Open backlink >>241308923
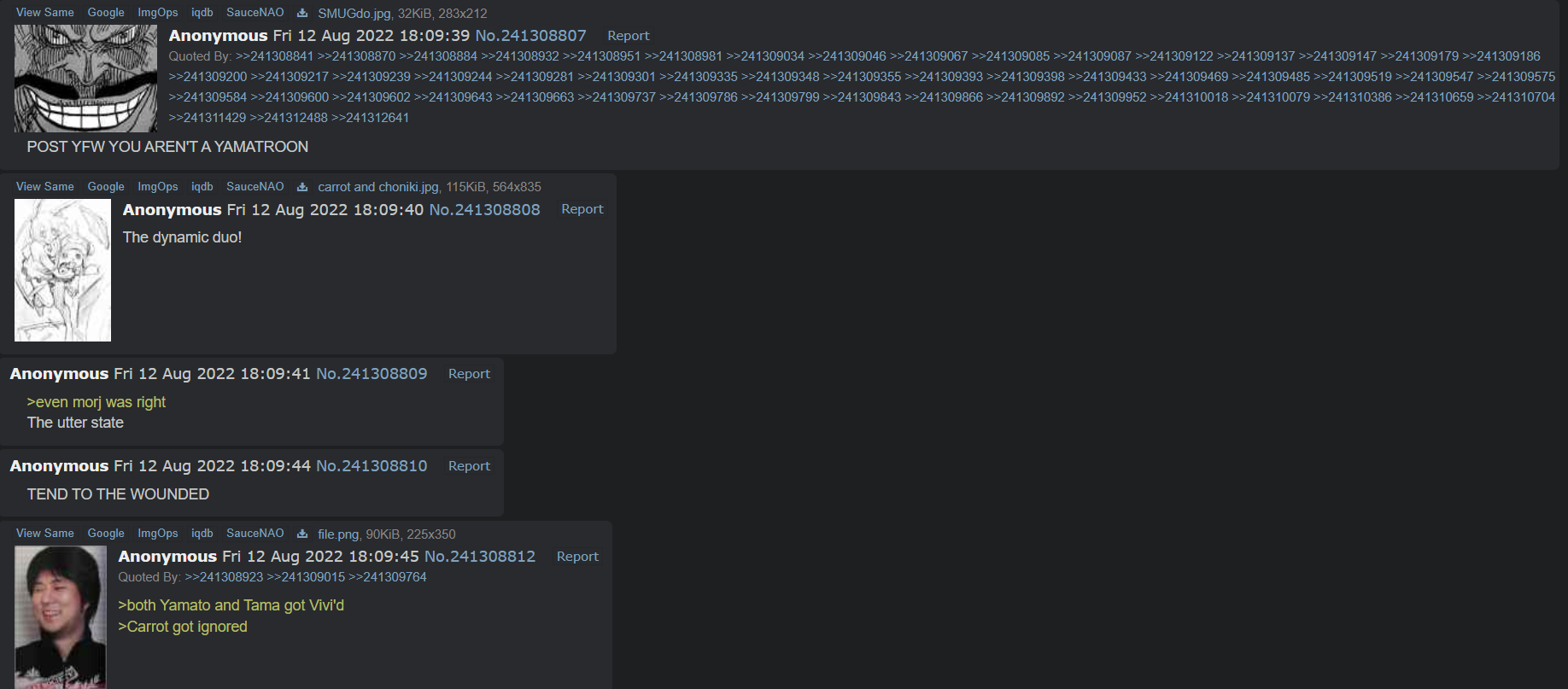Screen dimensions: 1568x689 [224, 577]
